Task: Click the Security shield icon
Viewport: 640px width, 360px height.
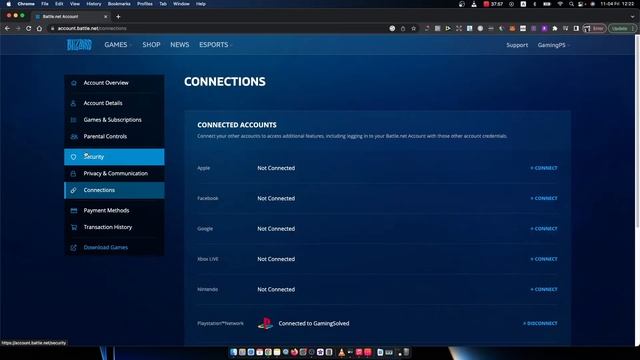Action: pyautogui.click(x=73, y=157)
